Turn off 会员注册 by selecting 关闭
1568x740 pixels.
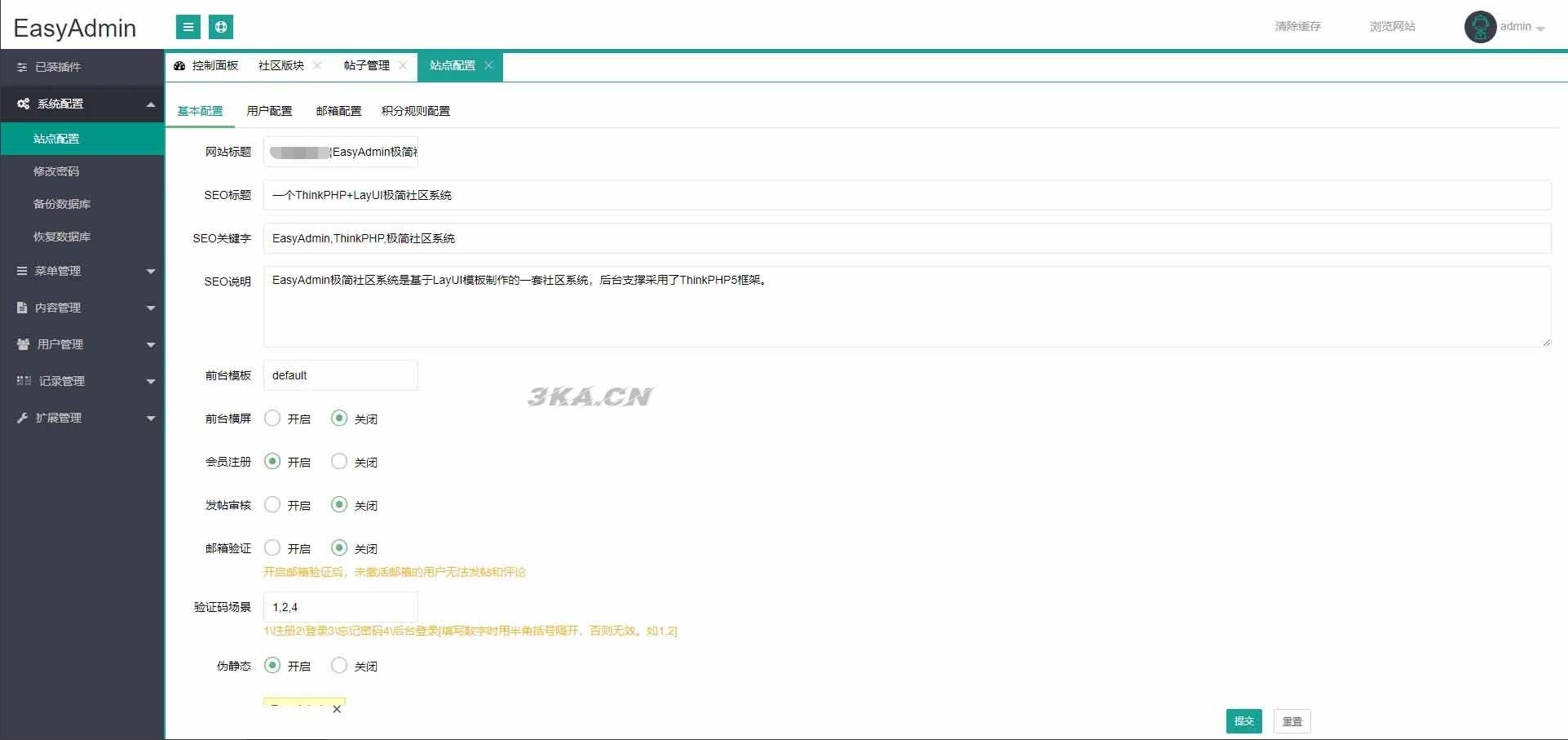pyautogui.click(x=339, y=462)
